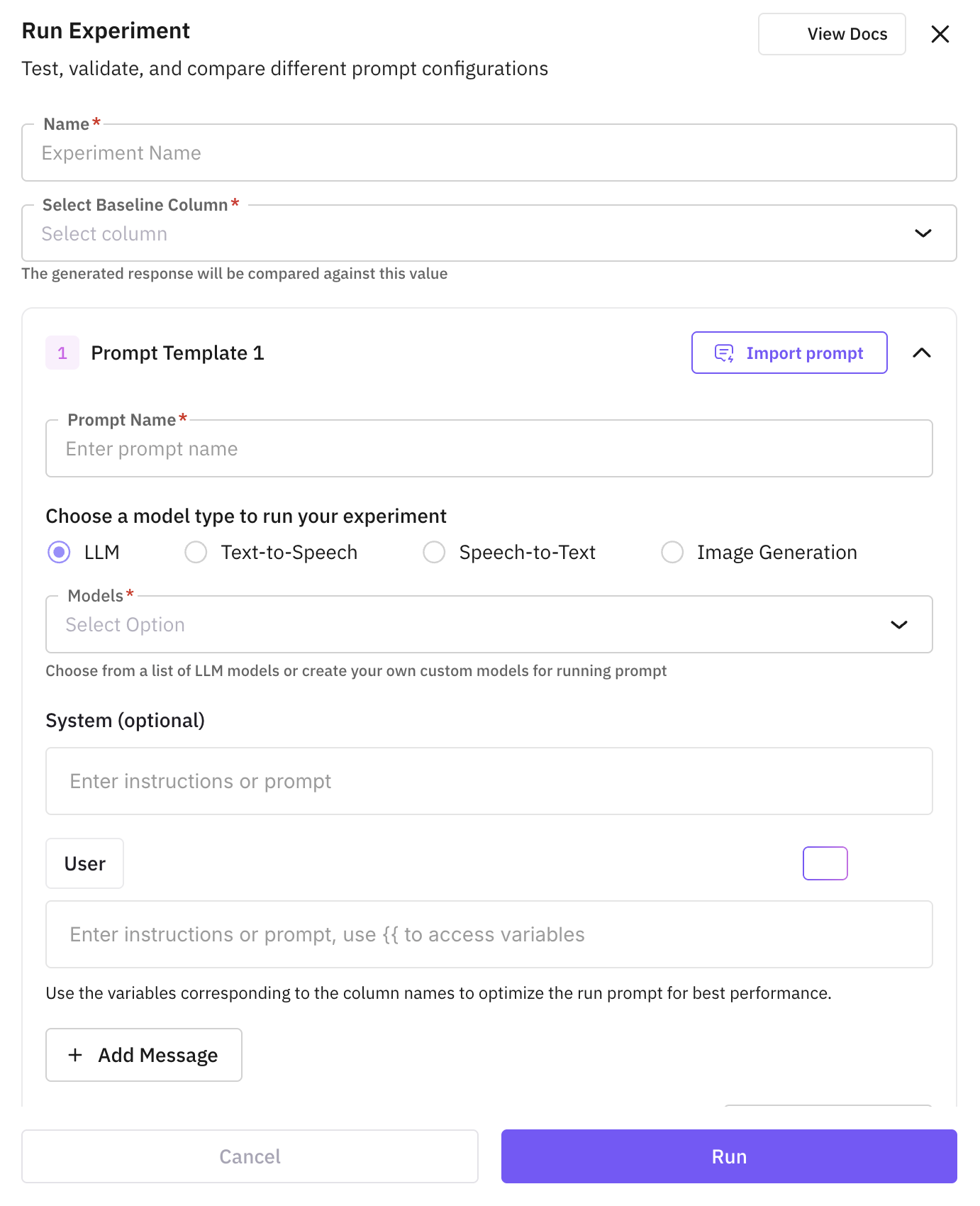Focus the Experiment Name field

click(x=489, y=153)
